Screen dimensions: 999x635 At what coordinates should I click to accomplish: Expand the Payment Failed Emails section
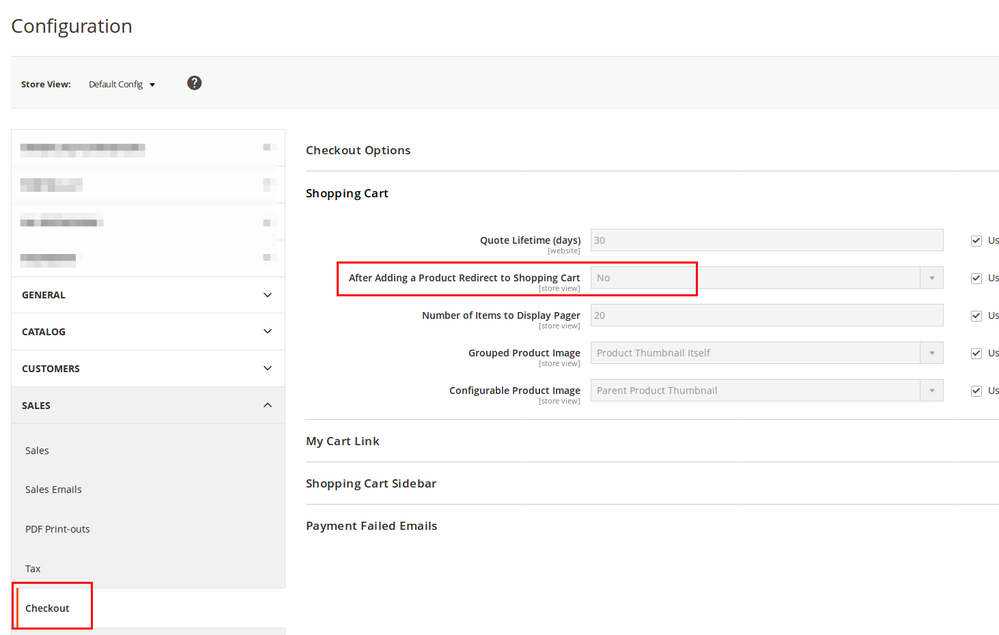372,526
